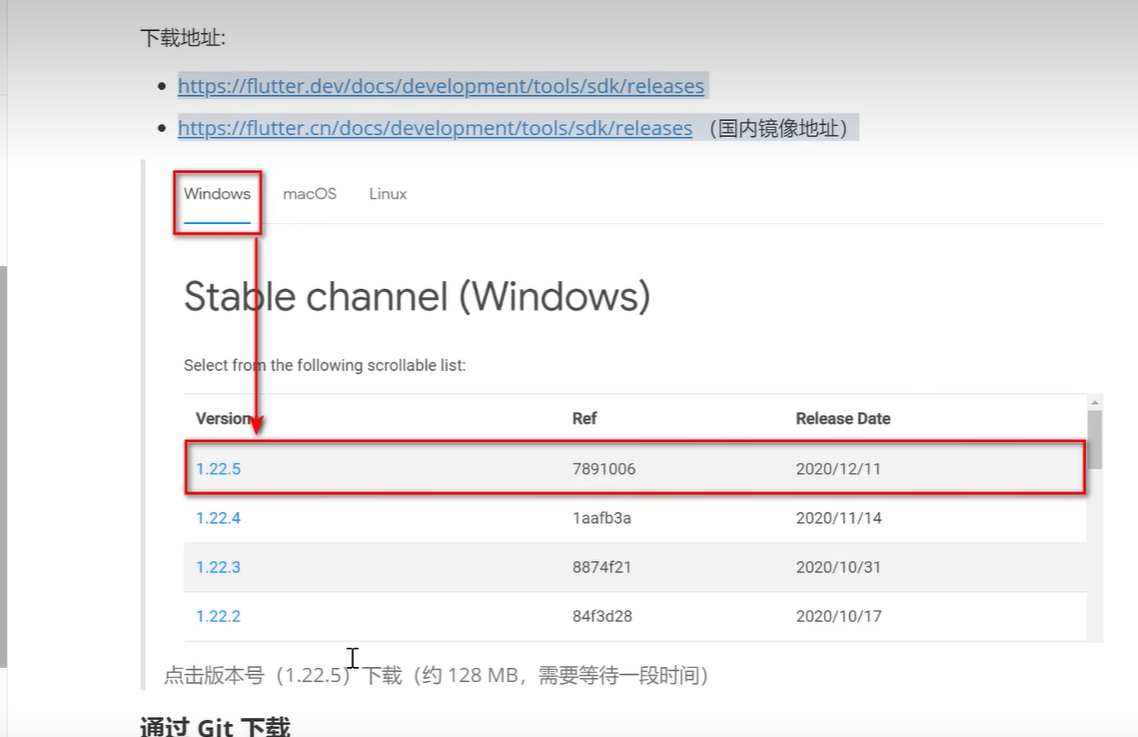Click the release list scrollbar thumb

(x=1095, y=439)
